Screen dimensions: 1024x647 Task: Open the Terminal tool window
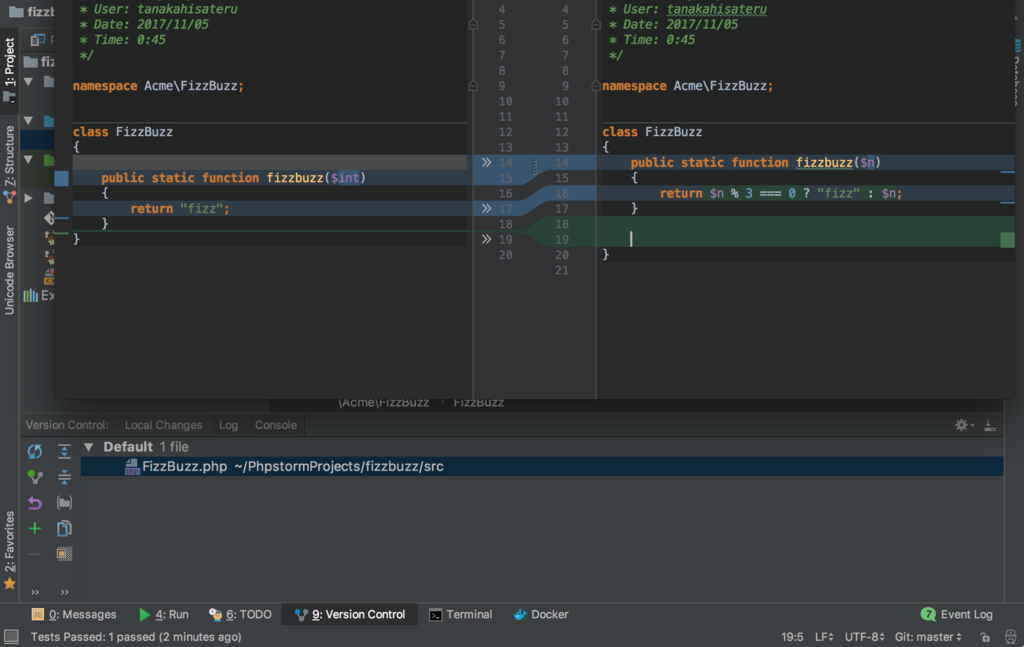pyautogui.click(x=460, y=614)
